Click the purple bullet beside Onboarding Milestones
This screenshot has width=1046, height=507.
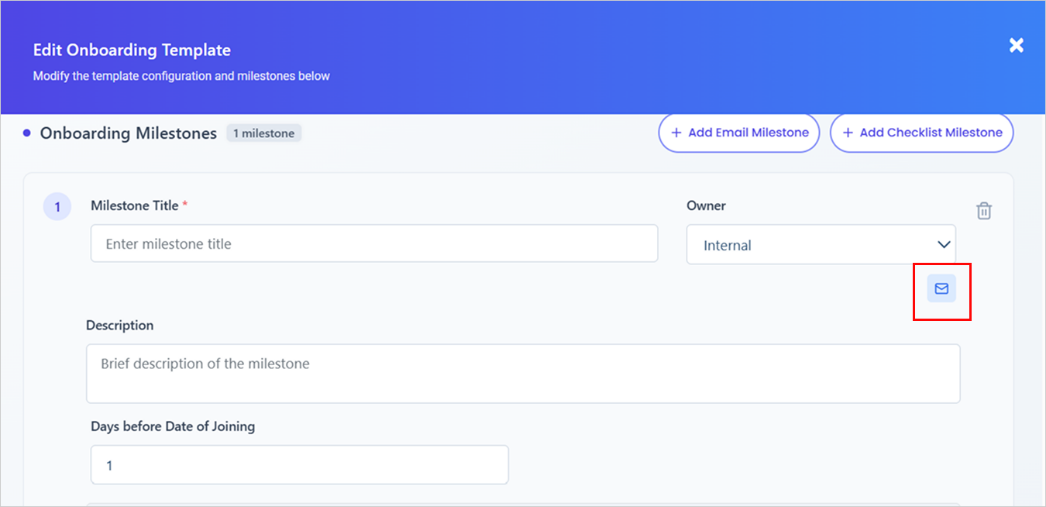pos(27,133)
